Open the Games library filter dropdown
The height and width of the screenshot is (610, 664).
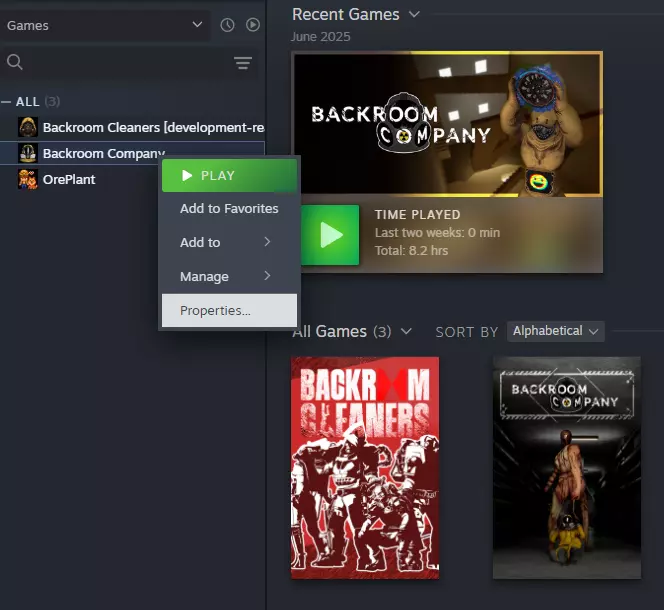click(105, 25)
